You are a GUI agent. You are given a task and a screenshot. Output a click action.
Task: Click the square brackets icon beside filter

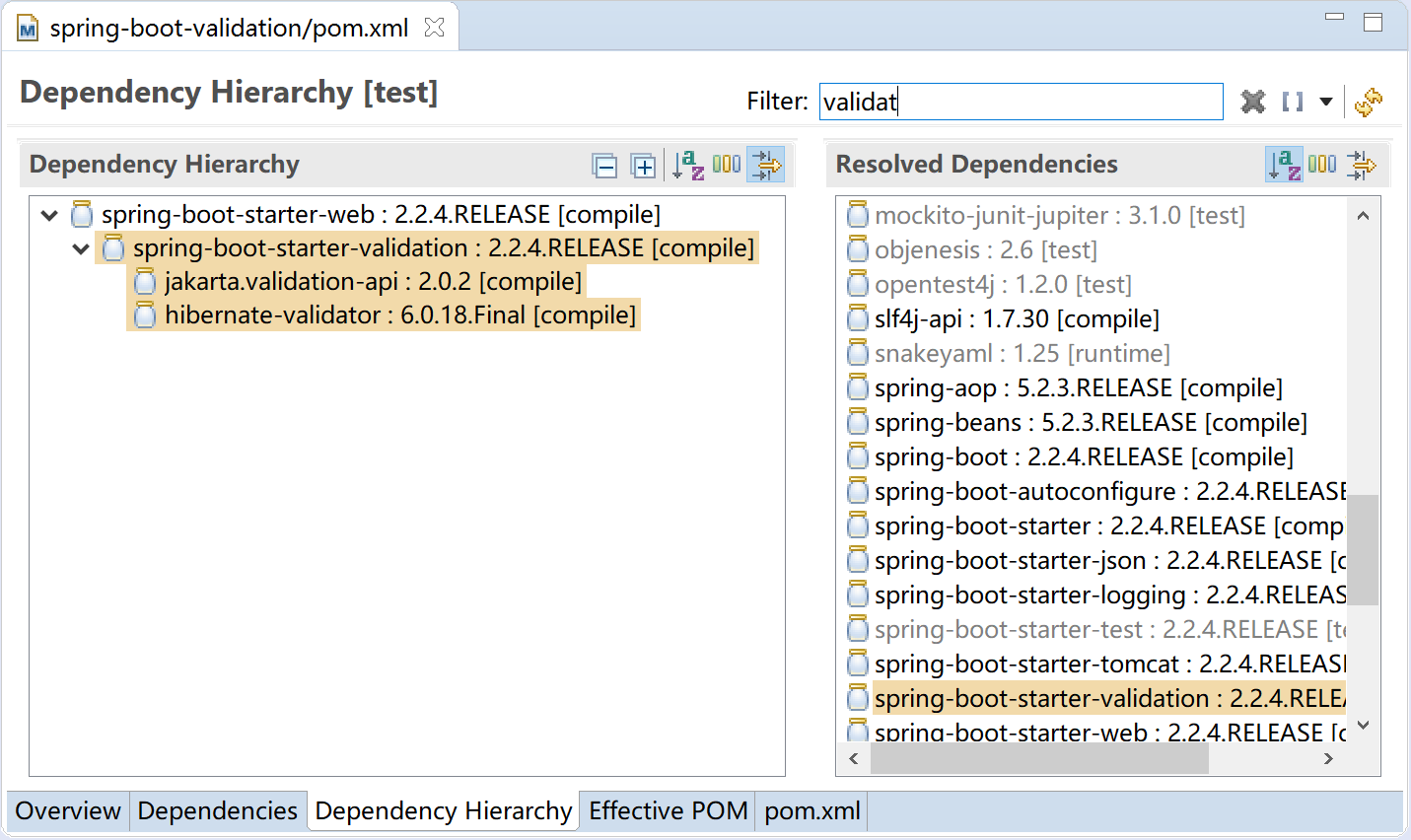[1292, 102]
